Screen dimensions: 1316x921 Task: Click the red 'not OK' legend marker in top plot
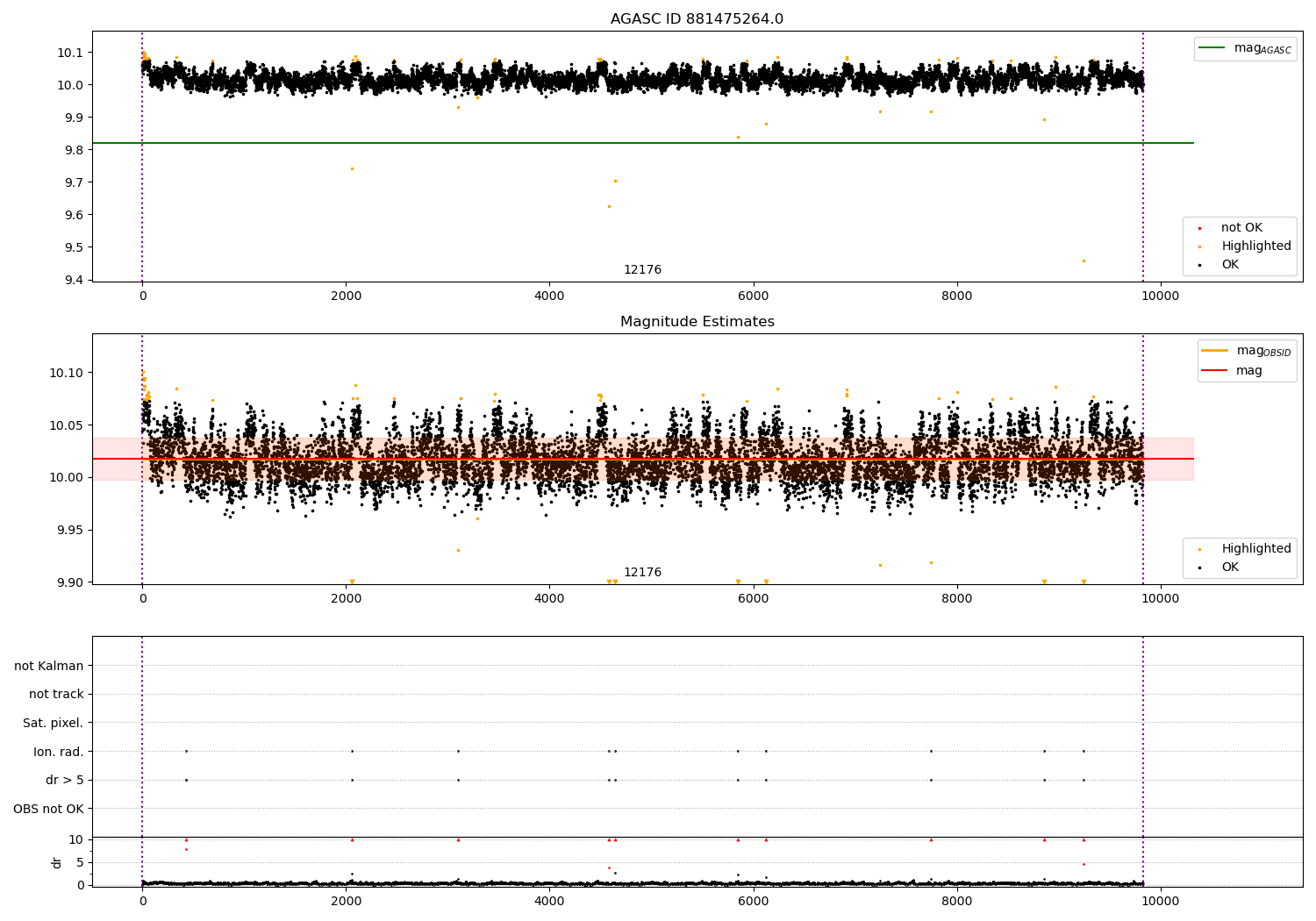[1199, 229]
